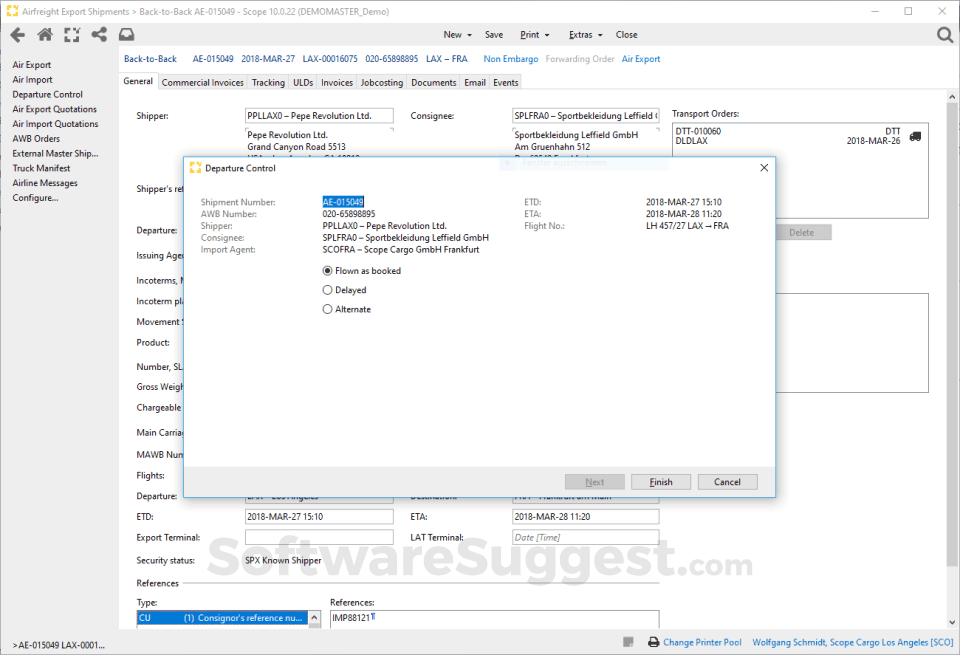Open the Documents tab
Image resolution: width=960 pixels, height=655 pixels.
pyautogui.click(x=433, y=82)
